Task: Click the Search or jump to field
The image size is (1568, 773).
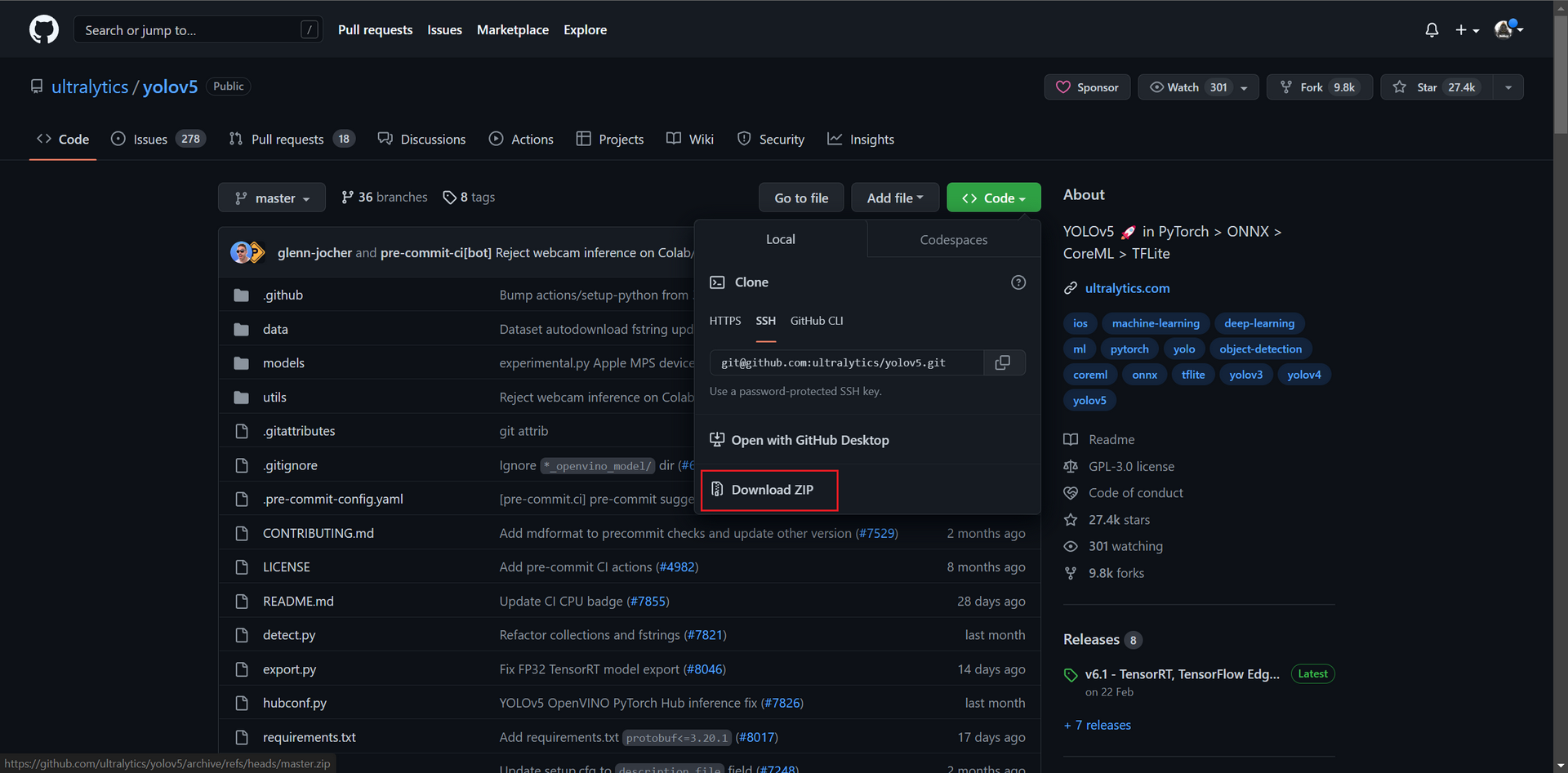Action: pos(198,30)
